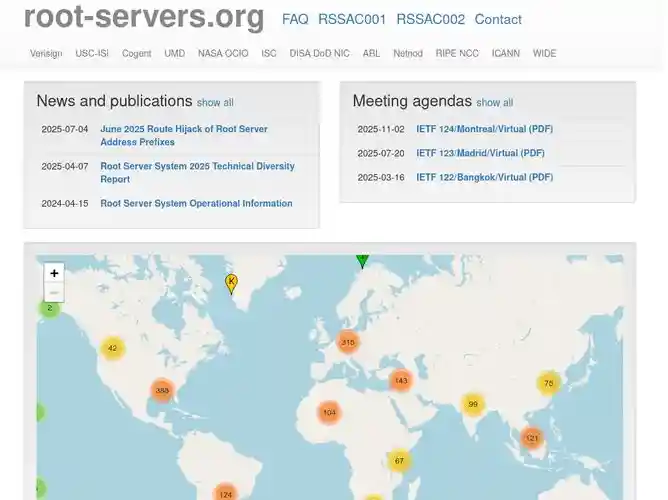Open Root Server System Operational Information
The image size is (668, 500).
pos(196,203)
